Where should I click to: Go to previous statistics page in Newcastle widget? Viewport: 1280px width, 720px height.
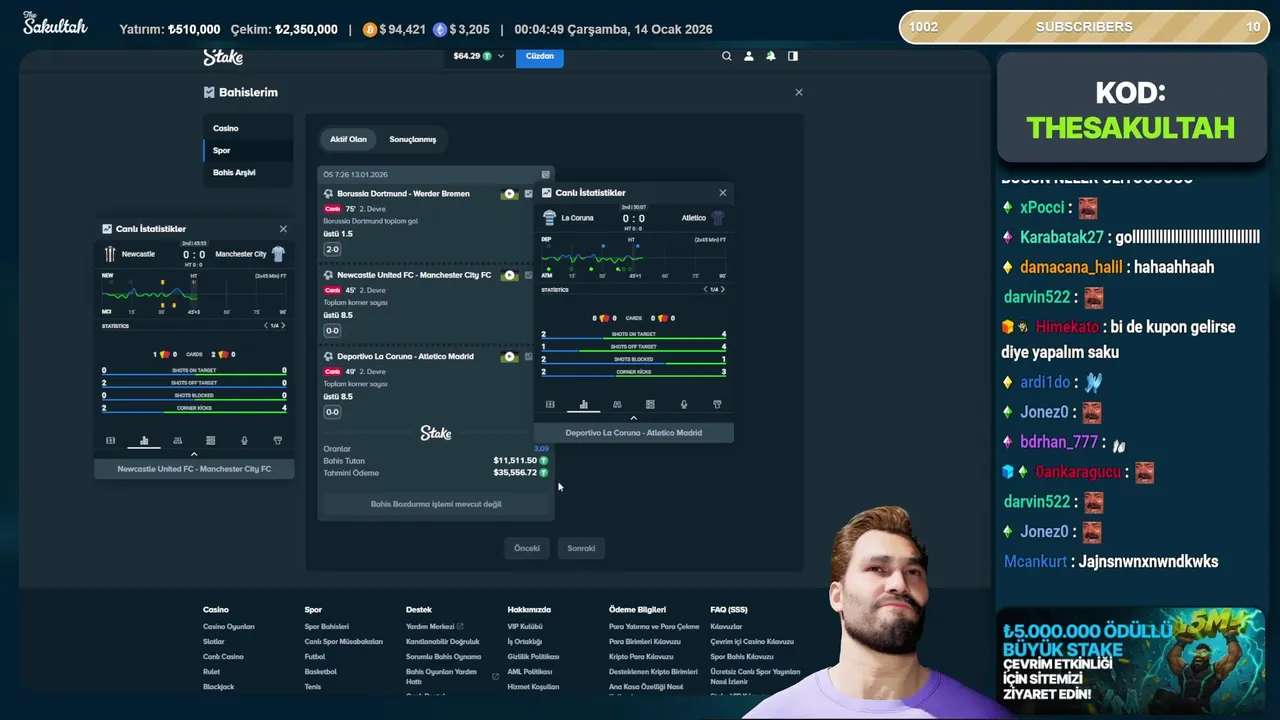pos(266,325)
